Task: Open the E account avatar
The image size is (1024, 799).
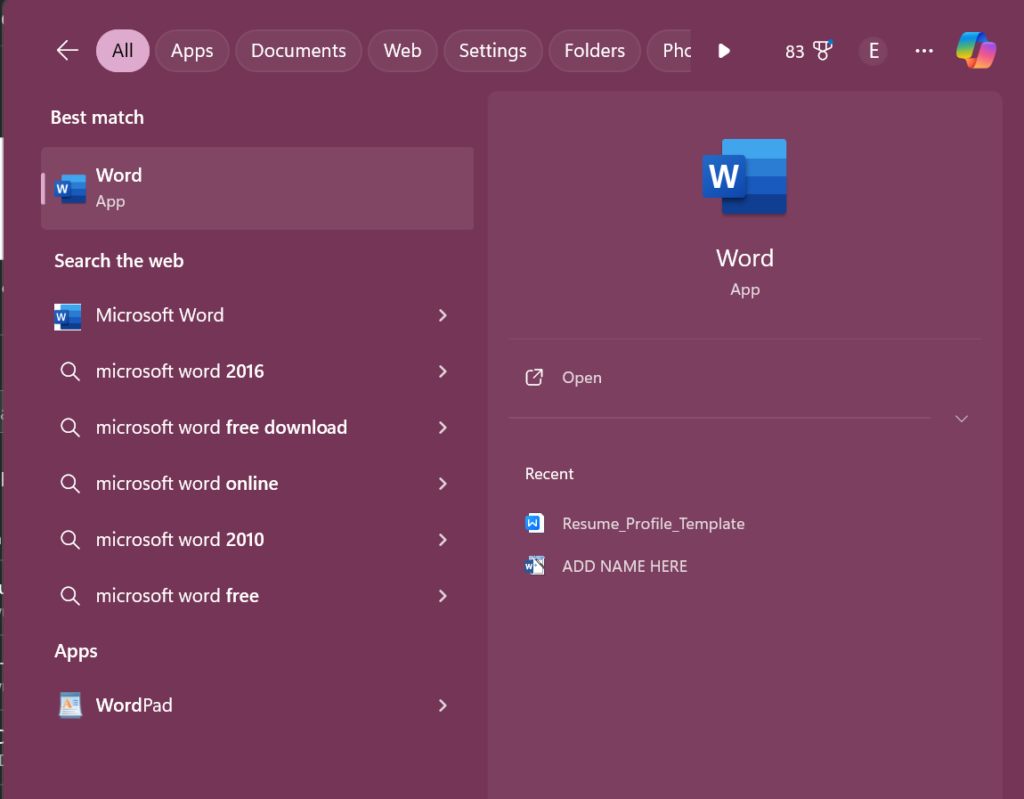Action: (874, 51)
